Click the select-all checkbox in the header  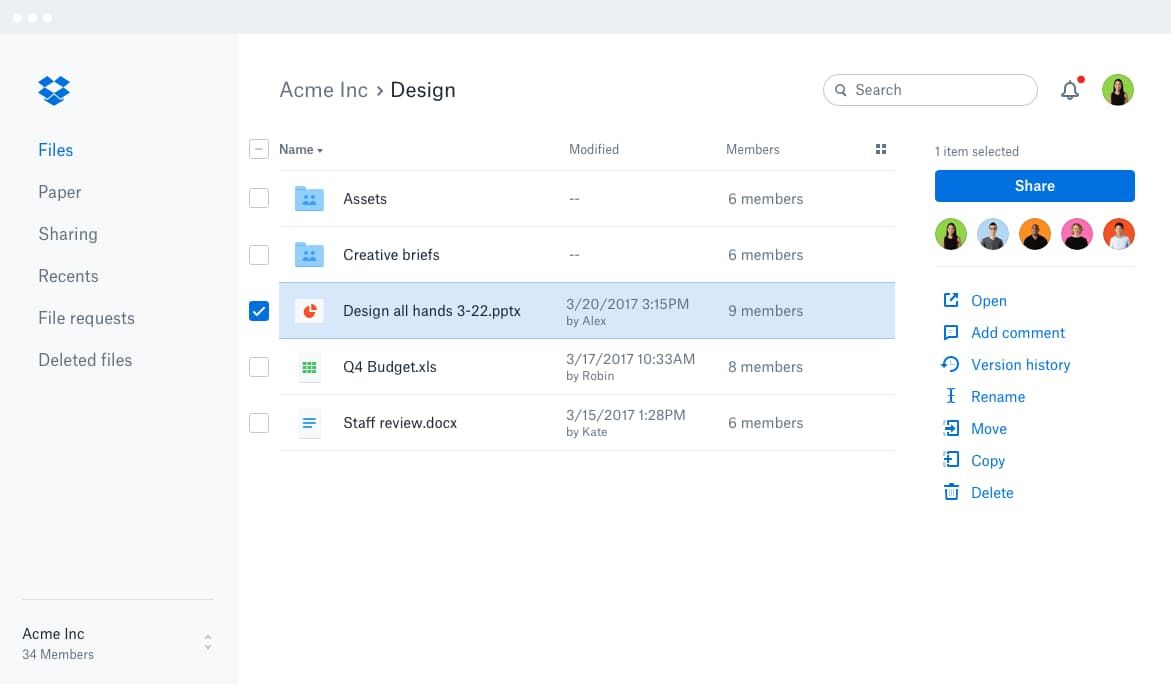pyautogui.click(x=259, y=148)
